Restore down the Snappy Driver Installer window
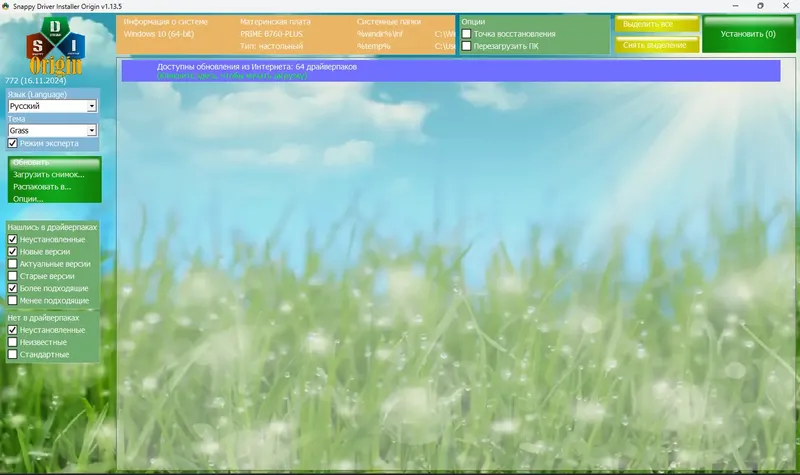Image resolution: width=800 pixels, height=475 pixels. click(x=760, y=6)
